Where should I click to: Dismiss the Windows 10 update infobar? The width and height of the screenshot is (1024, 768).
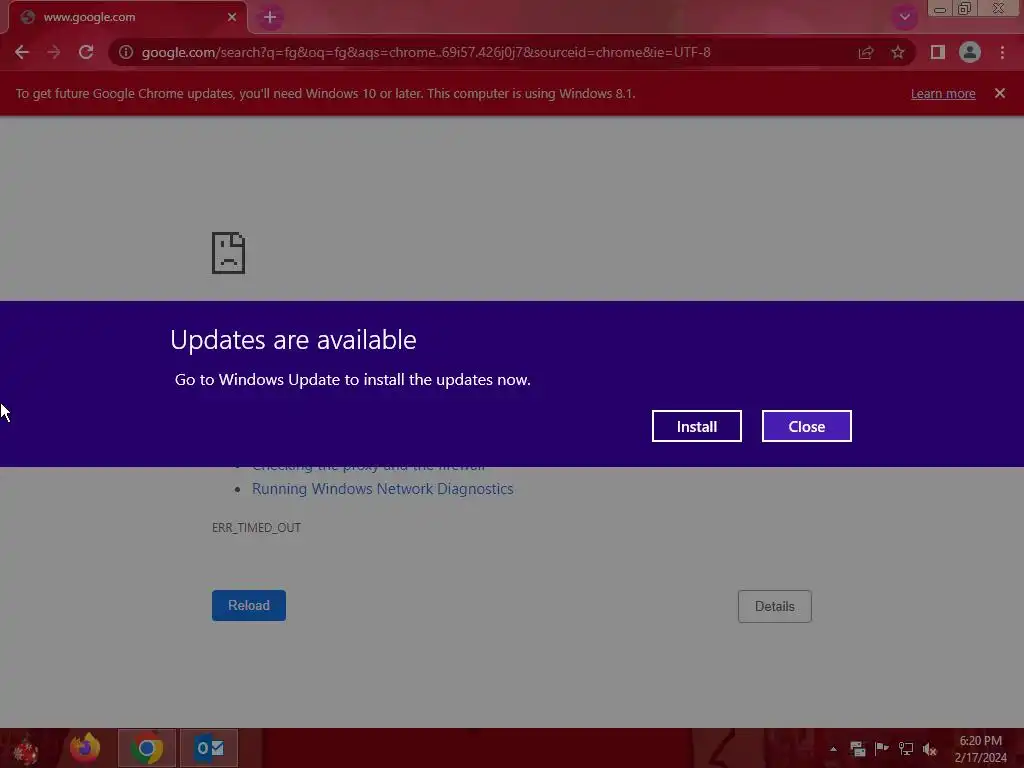coord(1000,93)
